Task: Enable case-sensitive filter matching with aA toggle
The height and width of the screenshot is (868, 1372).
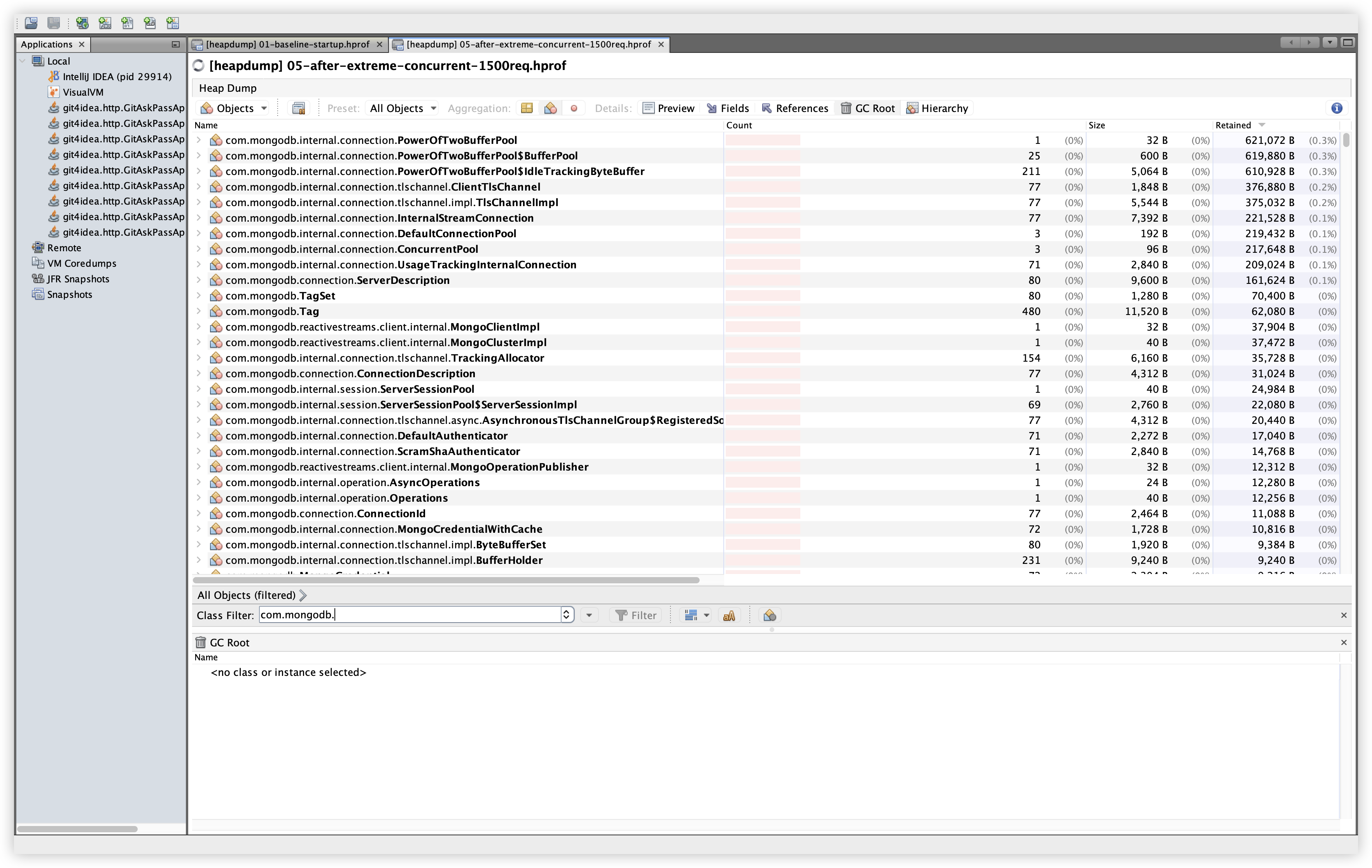Action: coord(729,615)
